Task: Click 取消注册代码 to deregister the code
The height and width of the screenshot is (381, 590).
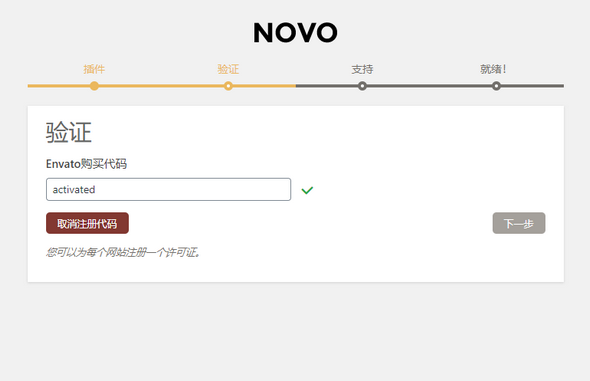Action: 87,223
